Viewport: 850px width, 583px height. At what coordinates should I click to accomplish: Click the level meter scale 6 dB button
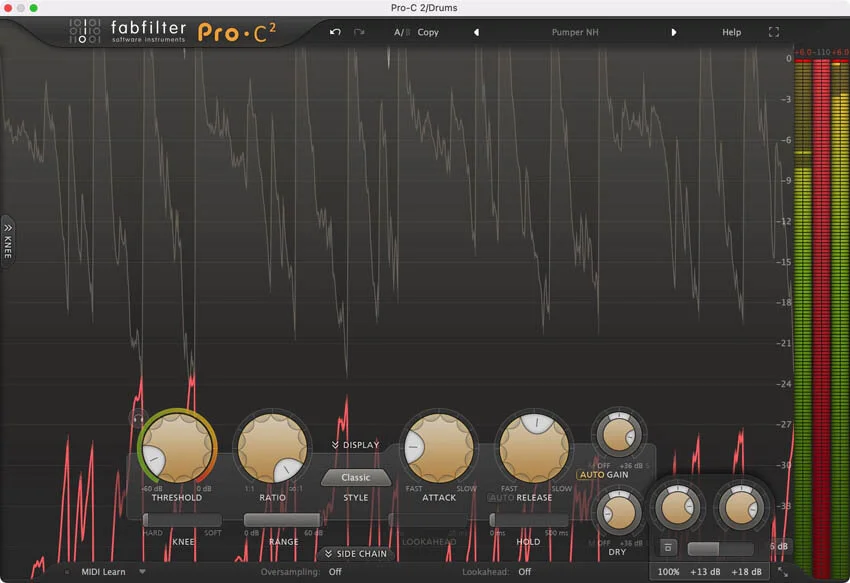click(779, 547)
